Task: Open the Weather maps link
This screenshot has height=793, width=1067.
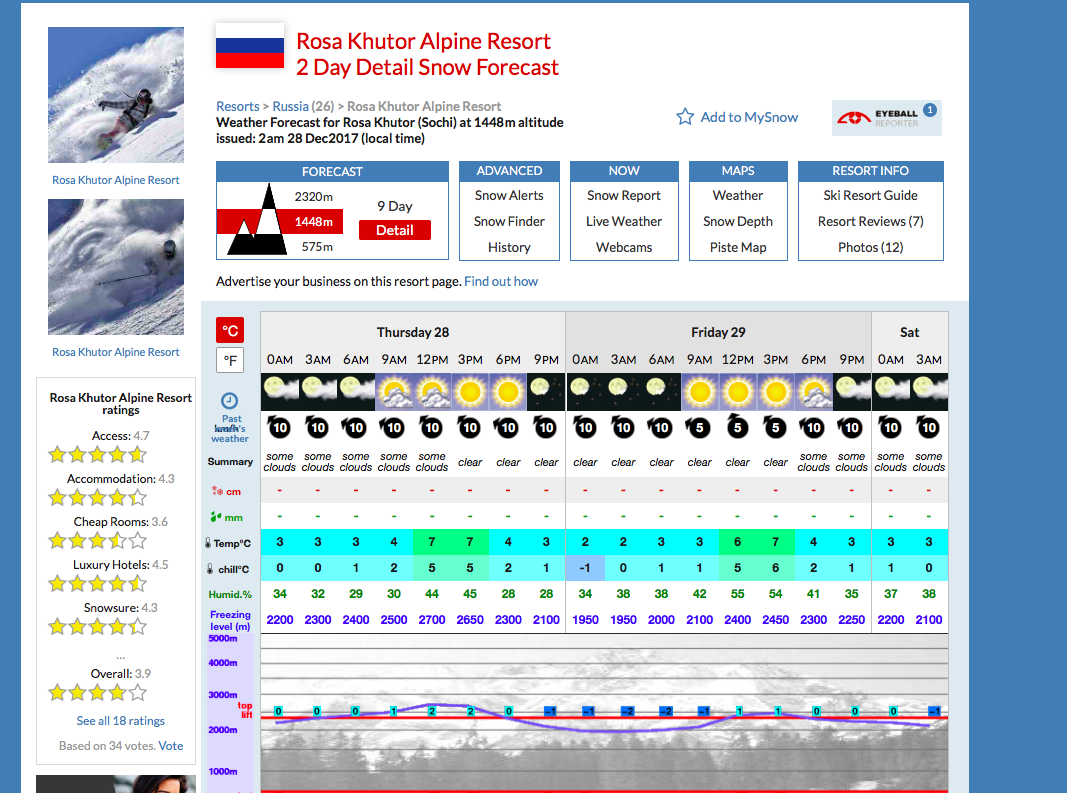Action: click(x=738, y=195)
